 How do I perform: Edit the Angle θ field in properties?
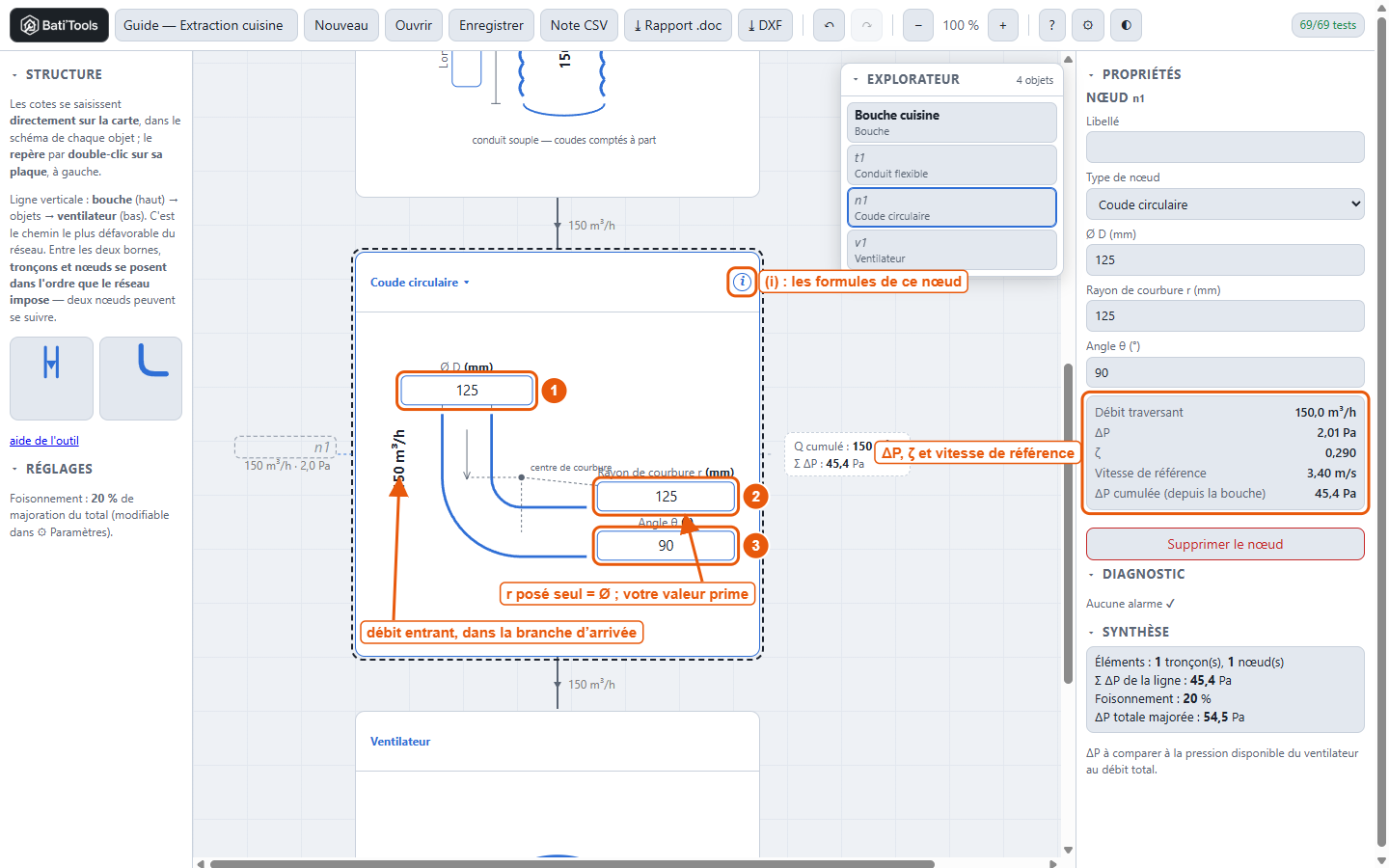click(1225, 373)
